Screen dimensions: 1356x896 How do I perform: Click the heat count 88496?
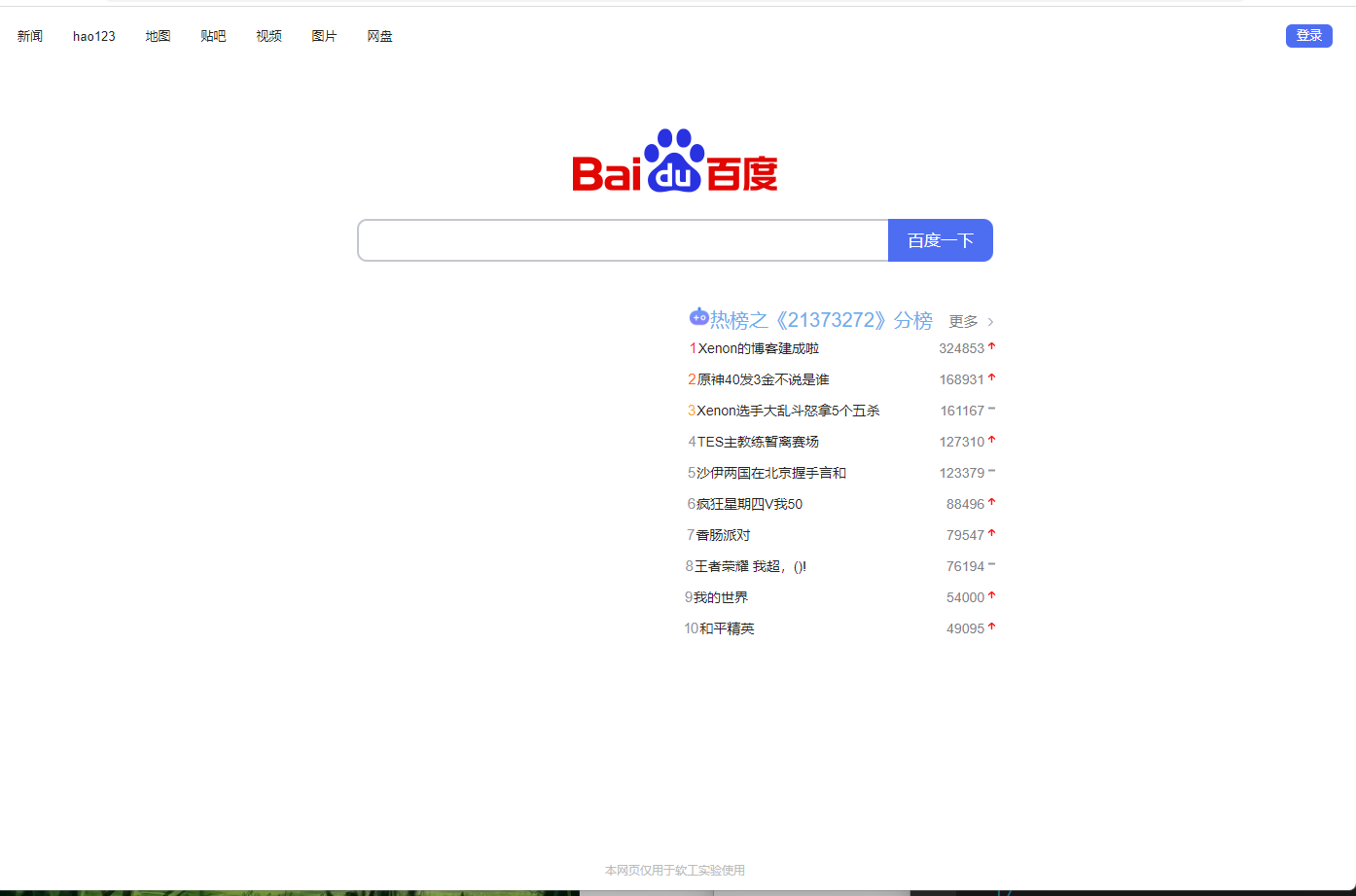coord(965,504)
